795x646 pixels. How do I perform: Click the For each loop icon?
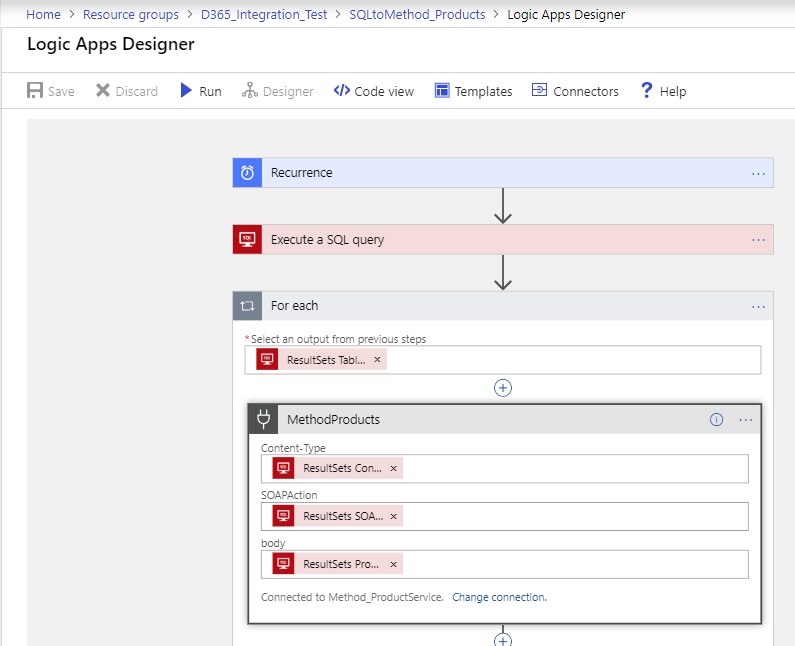pos(247,306)
